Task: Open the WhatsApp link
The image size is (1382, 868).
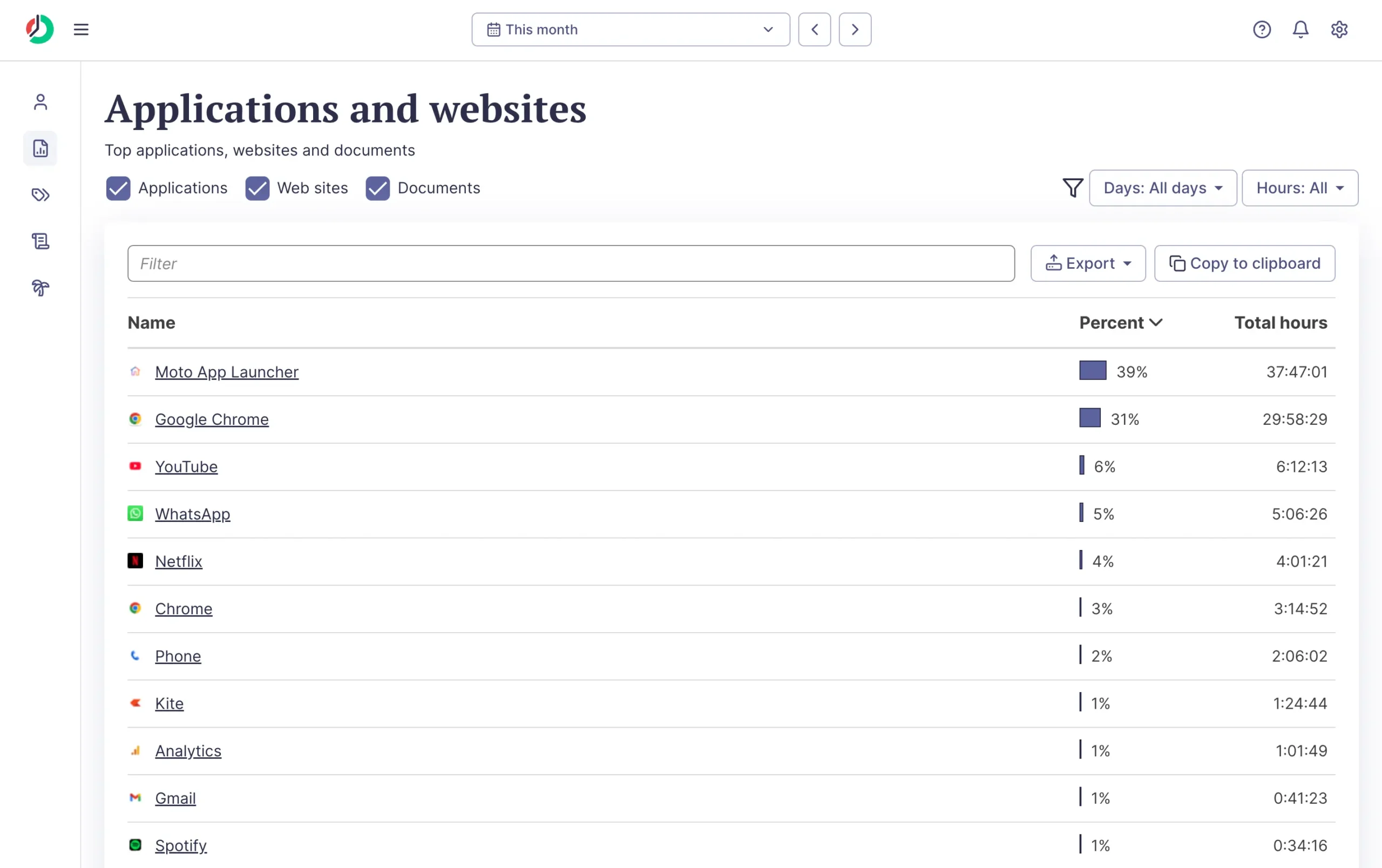Action: [x=193, y=514]
